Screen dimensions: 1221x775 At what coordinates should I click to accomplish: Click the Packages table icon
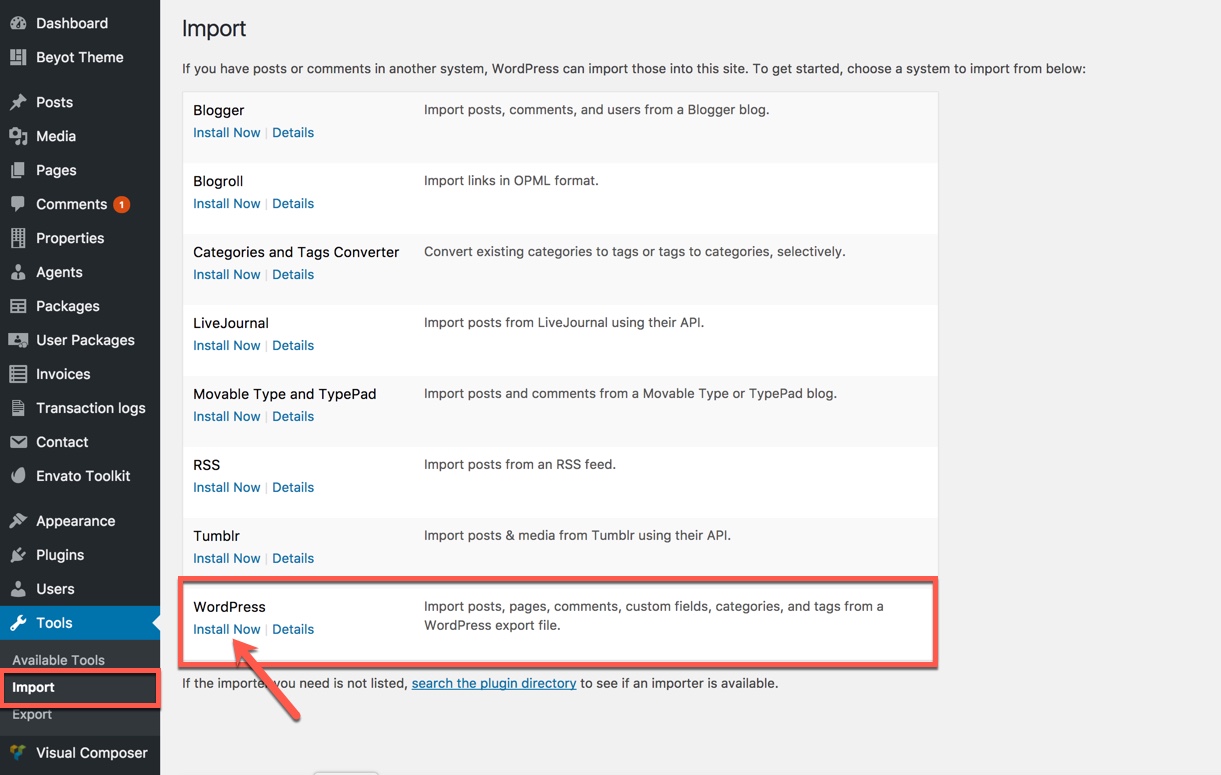pyautogui.click(x=18, y=306)
